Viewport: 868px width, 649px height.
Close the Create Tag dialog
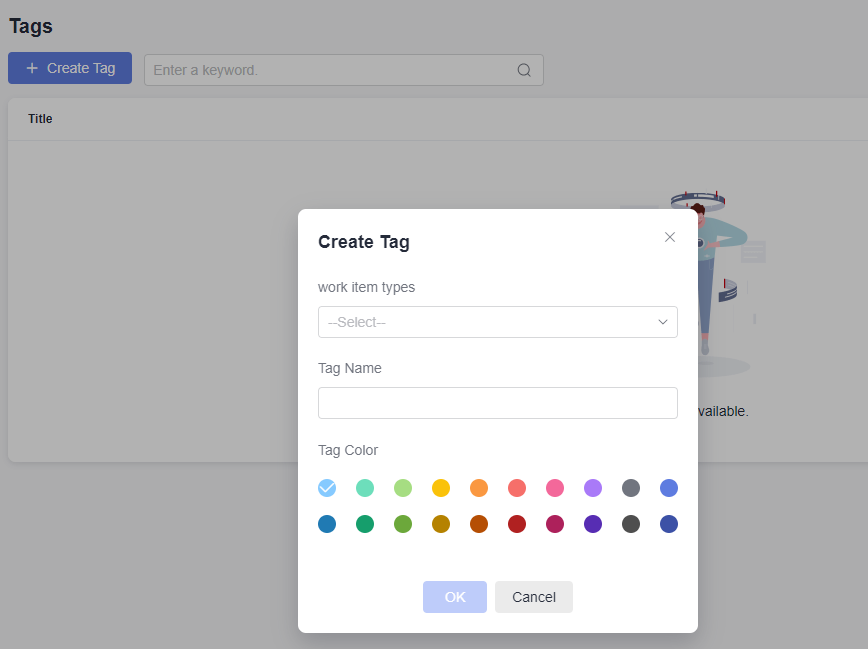pos(670,237)
